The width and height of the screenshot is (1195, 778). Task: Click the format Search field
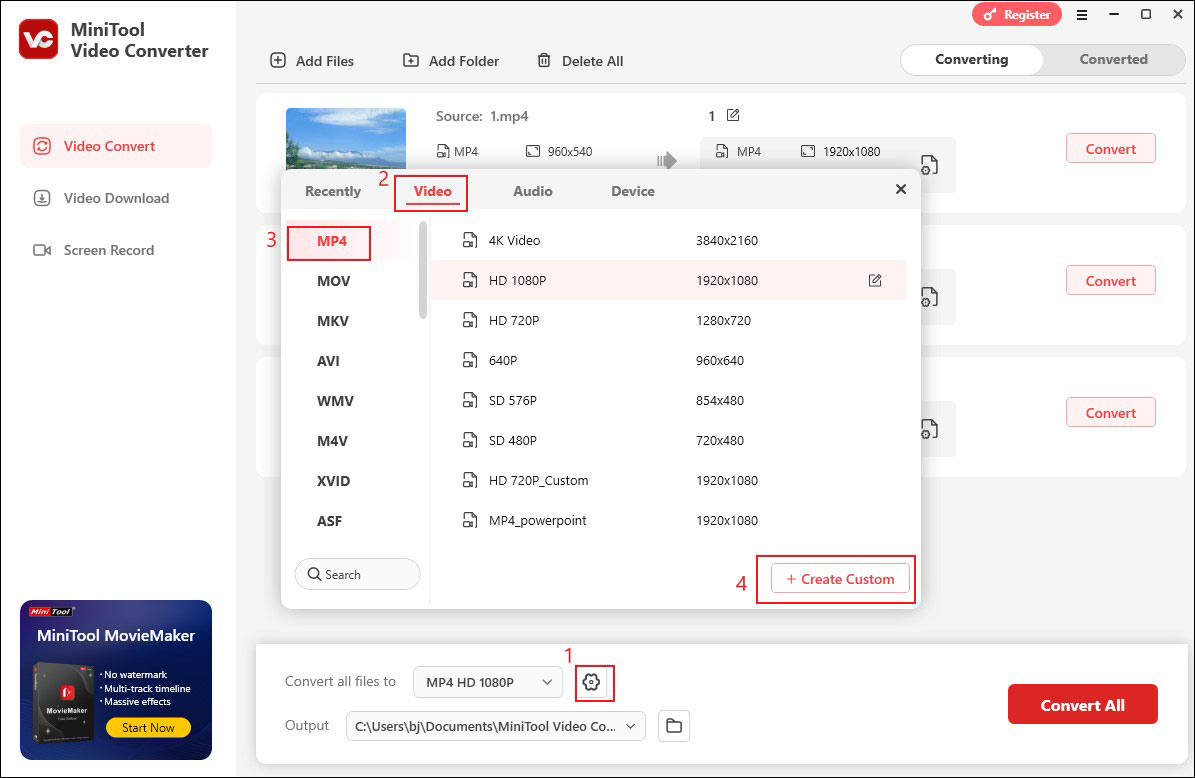coord(357,575)
